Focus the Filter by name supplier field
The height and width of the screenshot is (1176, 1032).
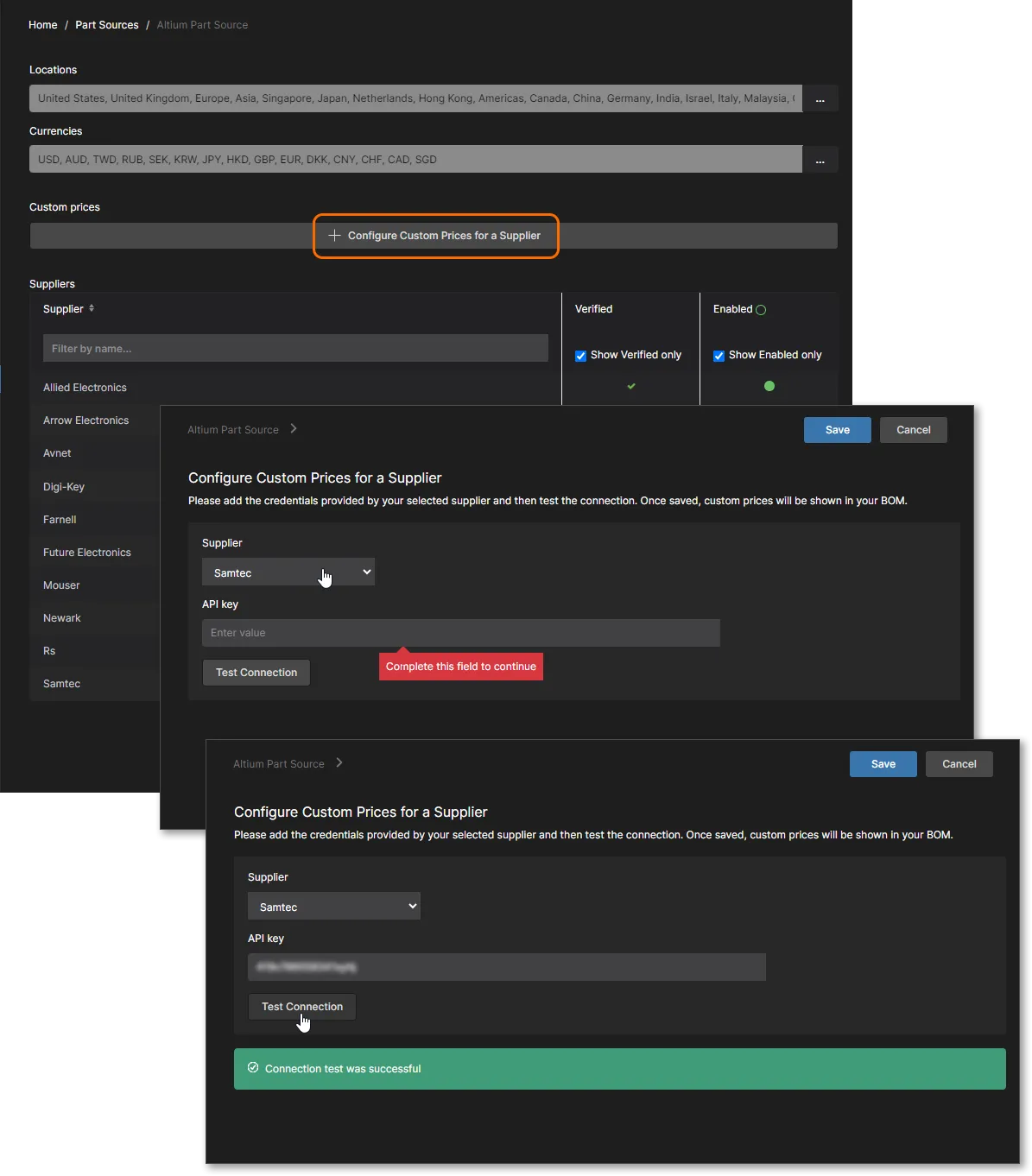click(295, 348)
